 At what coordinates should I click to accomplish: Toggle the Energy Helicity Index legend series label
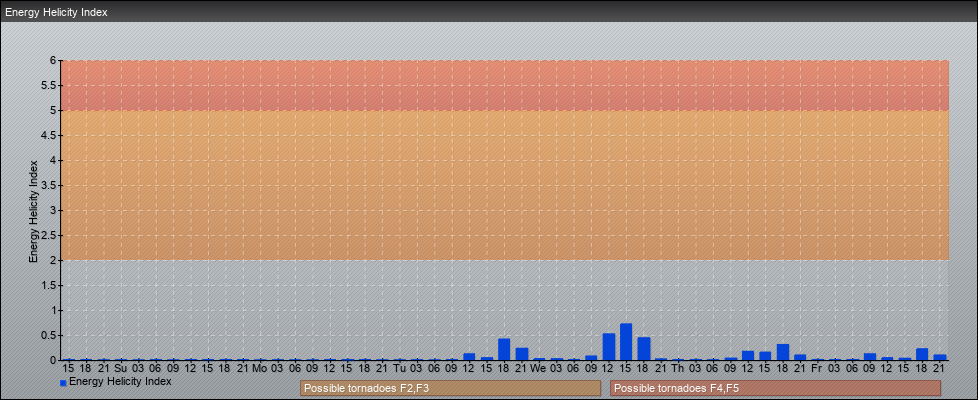point(120,381)
